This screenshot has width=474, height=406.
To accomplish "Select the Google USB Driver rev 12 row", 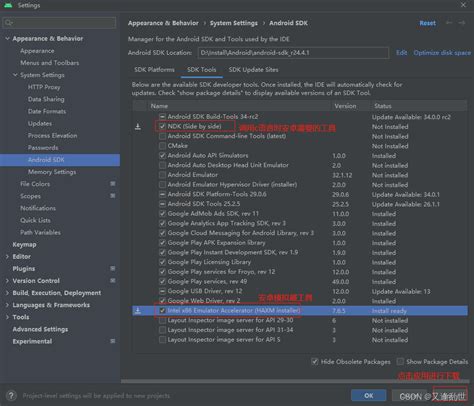I will [x=300, y=291].
